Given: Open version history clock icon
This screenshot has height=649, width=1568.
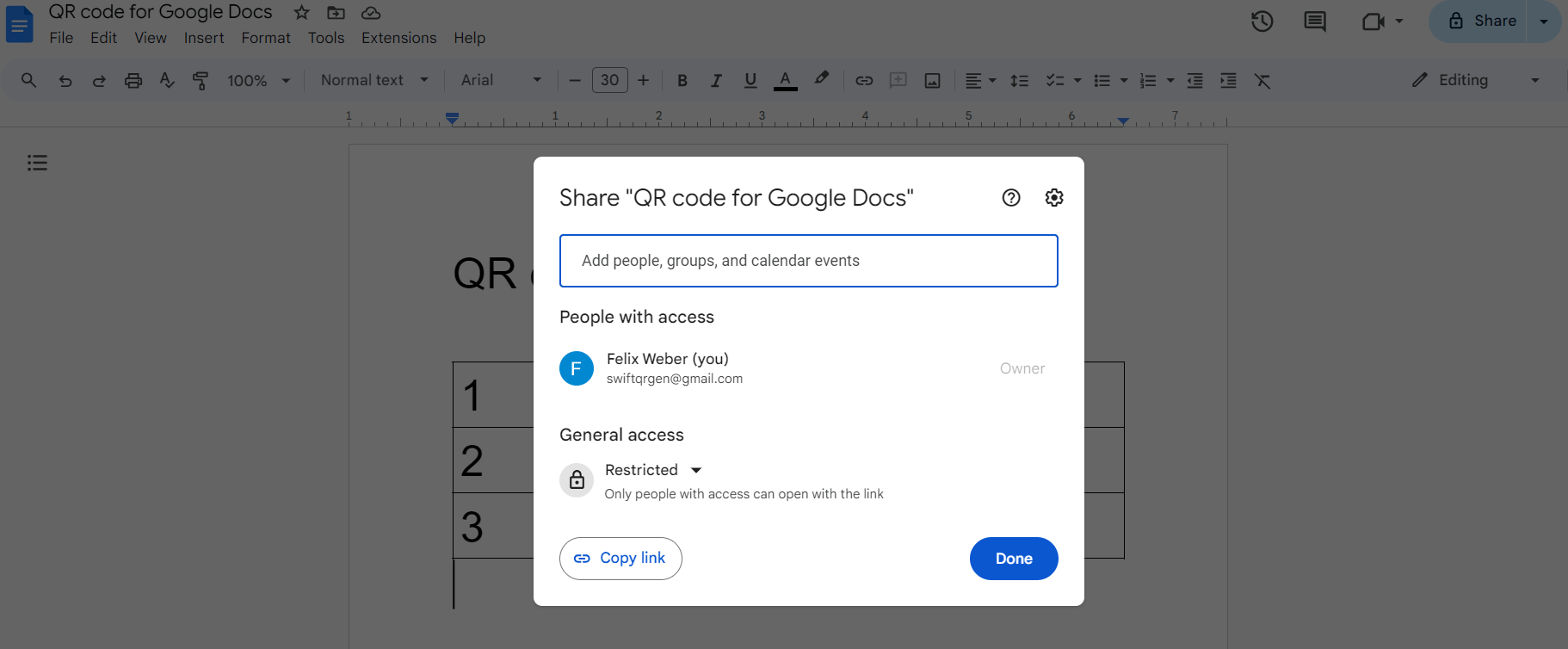Looking at the screenshot, I should click(1262, 22).
